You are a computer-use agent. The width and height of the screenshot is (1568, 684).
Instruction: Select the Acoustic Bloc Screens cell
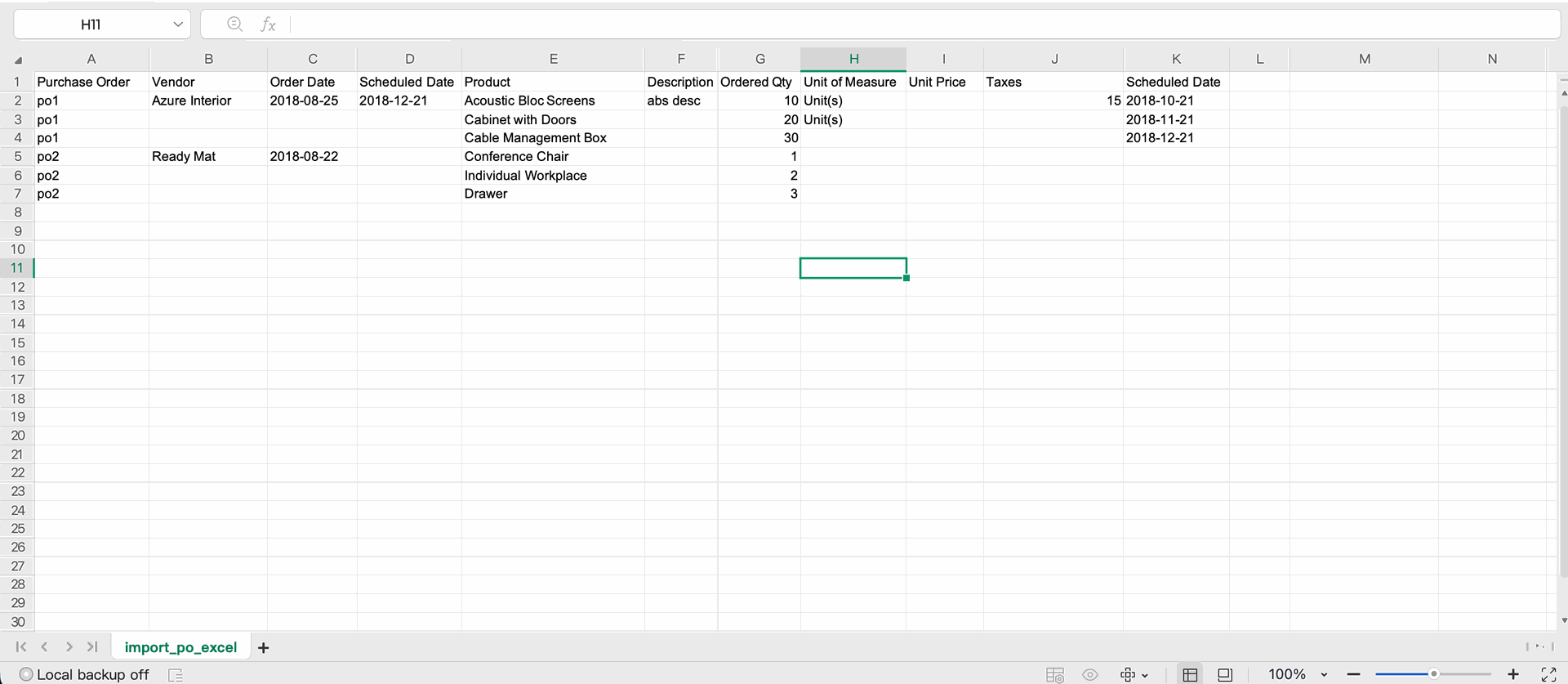point(553,101)
